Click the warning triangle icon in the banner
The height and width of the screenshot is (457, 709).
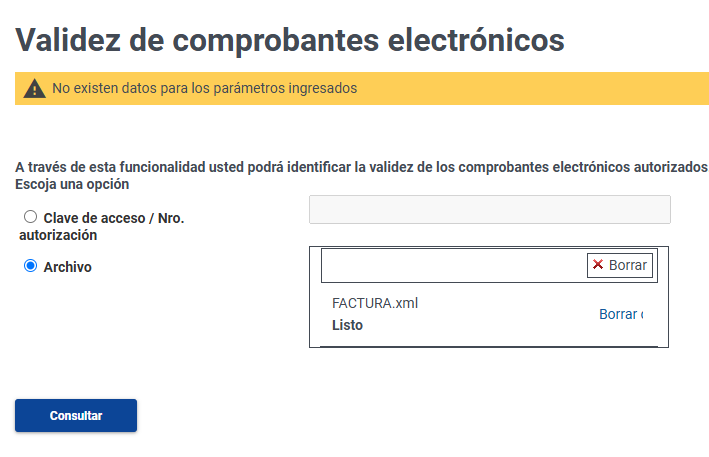tap(35, 88)
